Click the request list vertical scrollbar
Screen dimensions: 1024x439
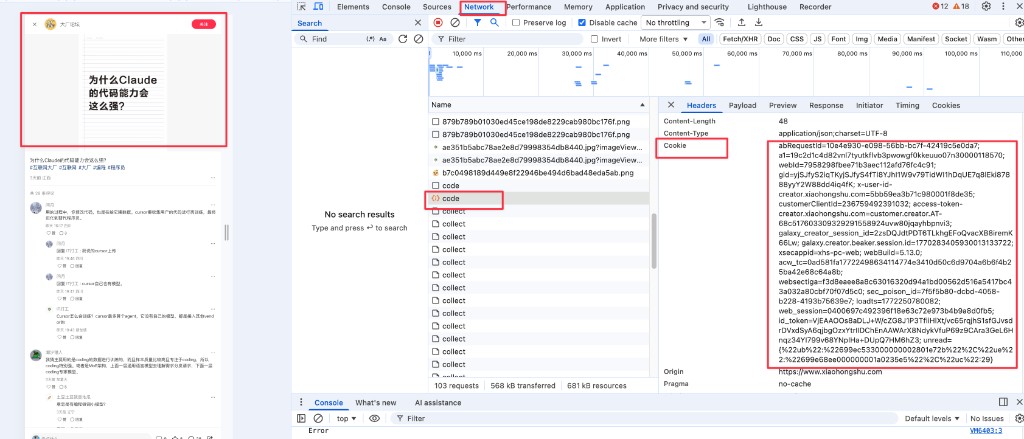click(654, 240)
